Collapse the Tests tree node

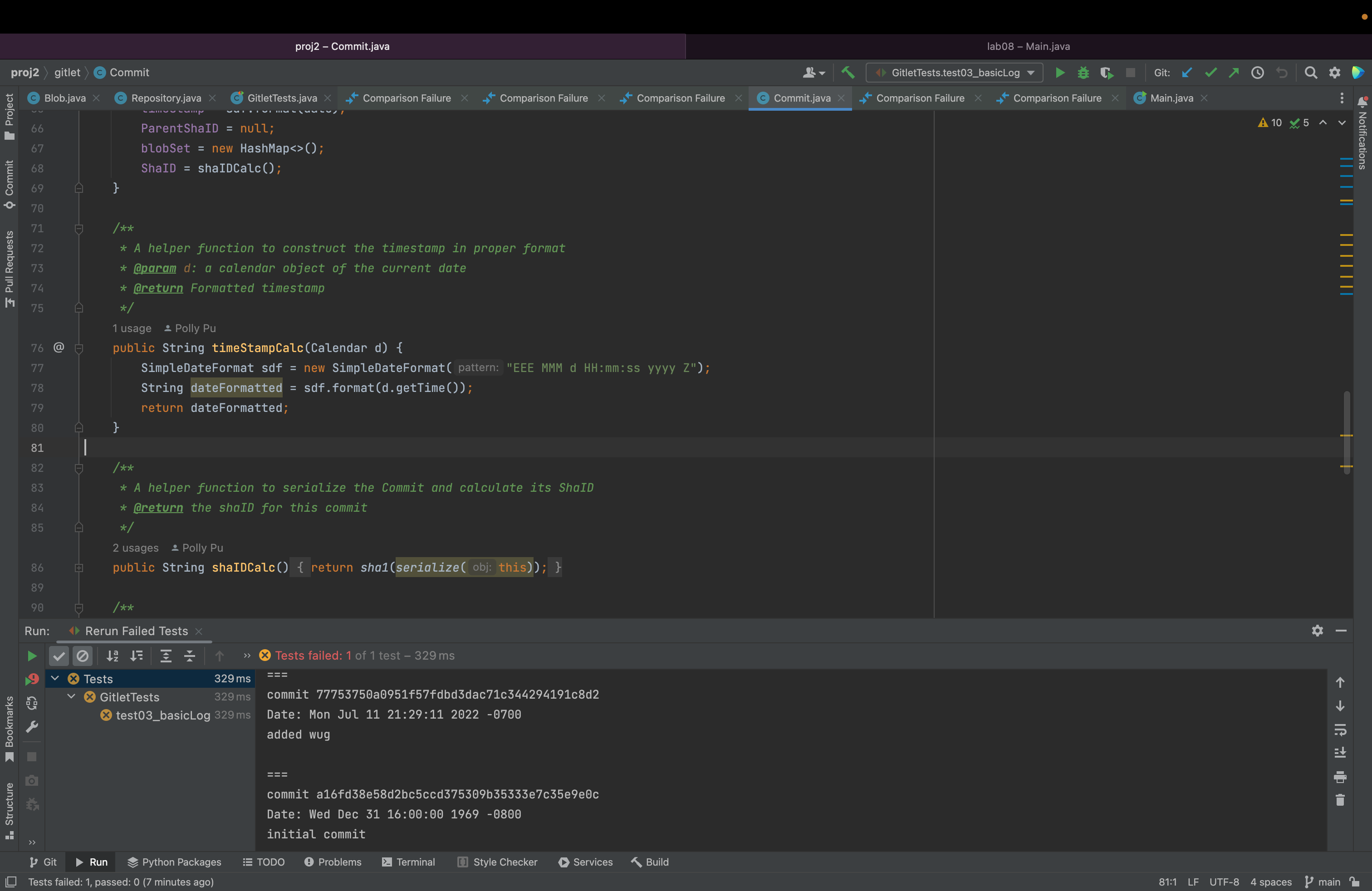coord(55,678)
